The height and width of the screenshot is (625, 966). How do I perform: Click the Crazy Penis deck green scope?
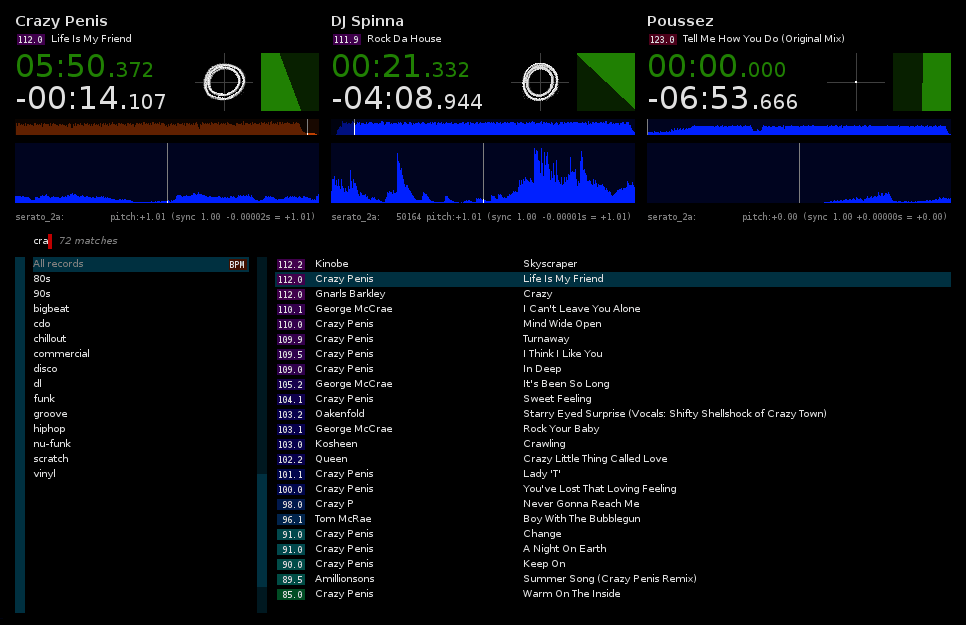(290, 82)
